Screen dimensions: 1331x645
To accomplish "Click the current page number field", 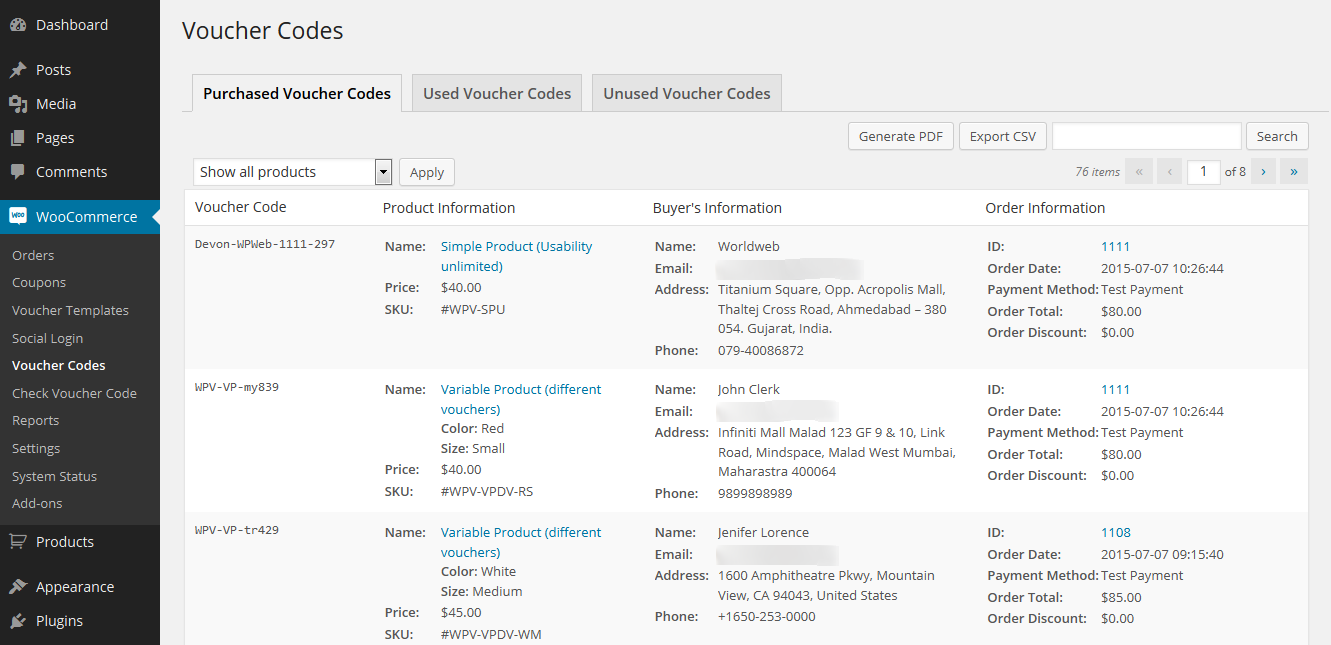I will [x=1203, y=172].
